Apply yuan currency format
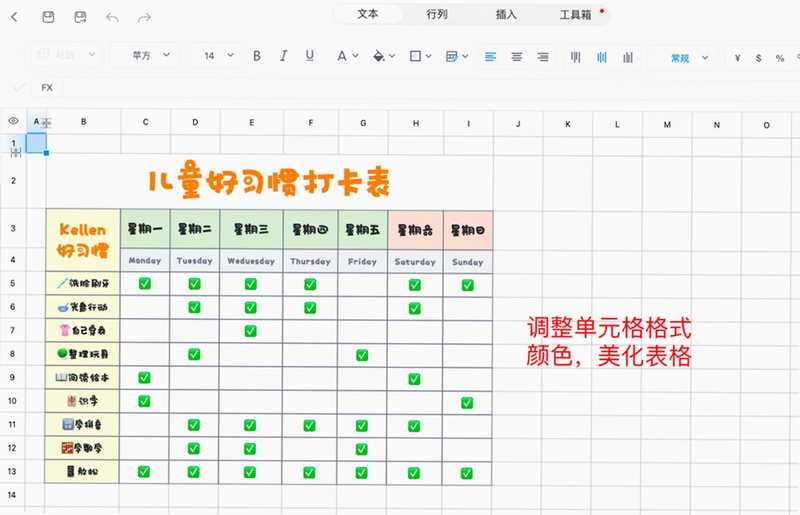The image size is (800, 515). 737,58
